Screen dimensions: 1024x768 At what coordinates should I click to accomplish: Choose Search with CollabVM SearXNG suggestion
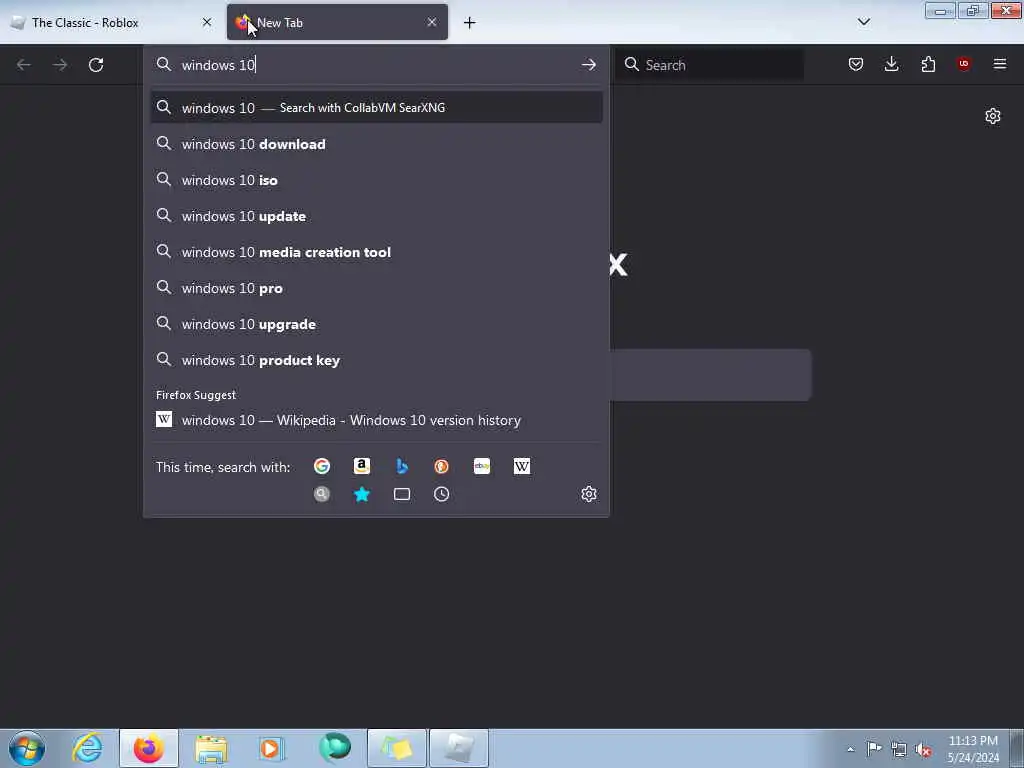coord(376,108)
